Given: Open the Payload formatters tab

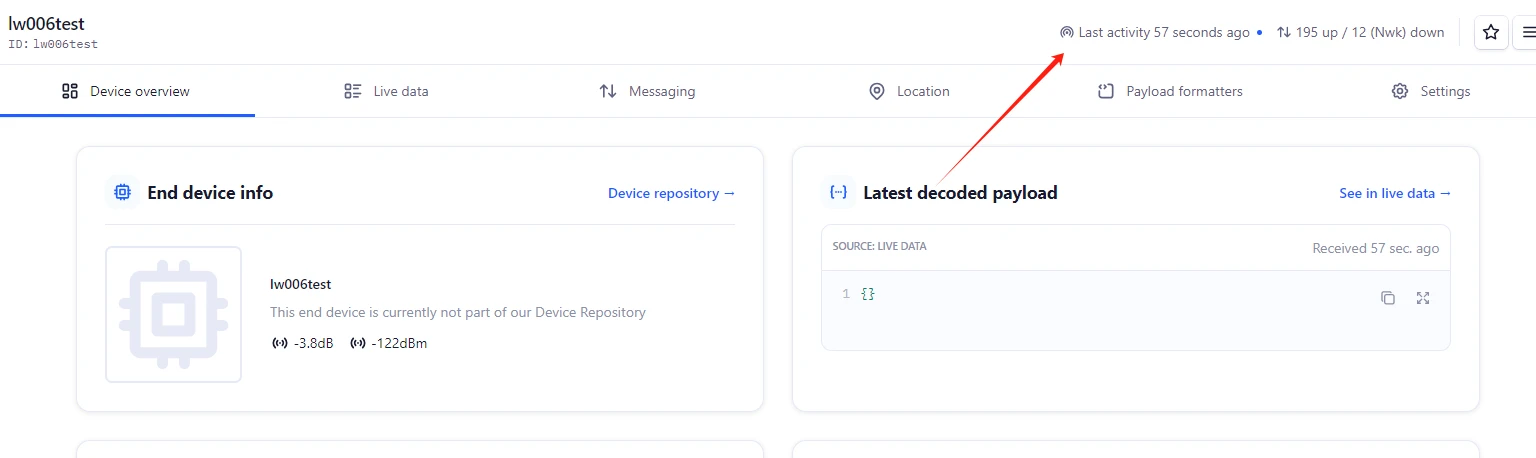Looking at the screenshot, I should (1170, 91).
